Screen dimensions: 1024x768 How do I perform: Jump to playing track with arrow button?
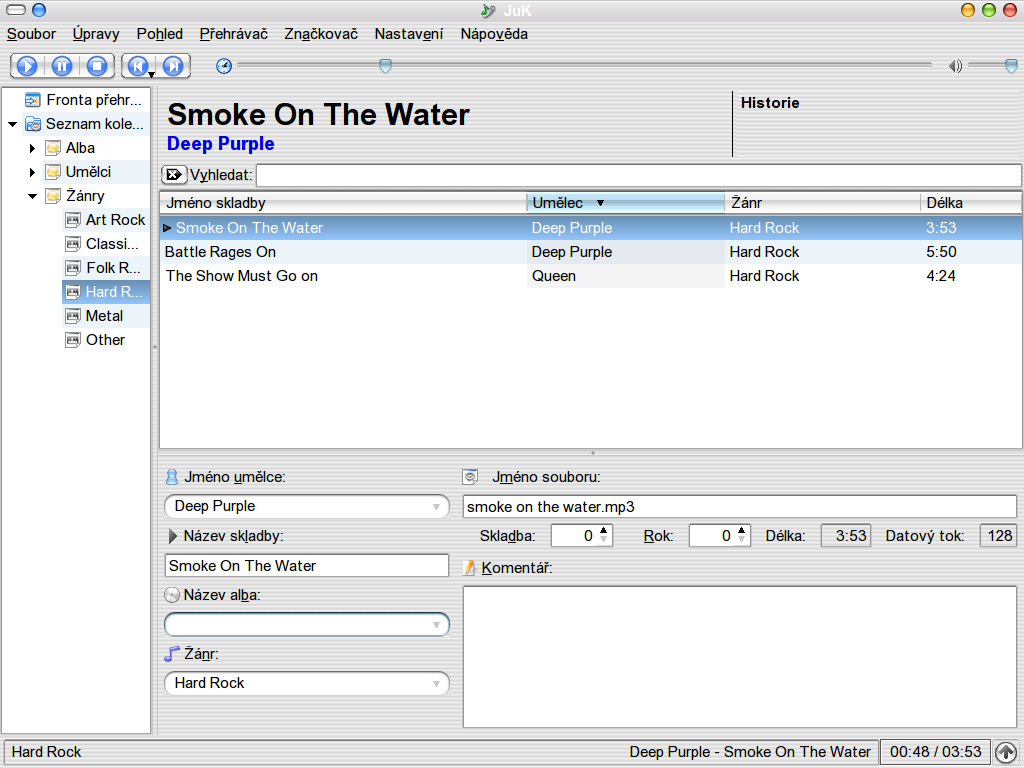click(x=1006, y=752)
